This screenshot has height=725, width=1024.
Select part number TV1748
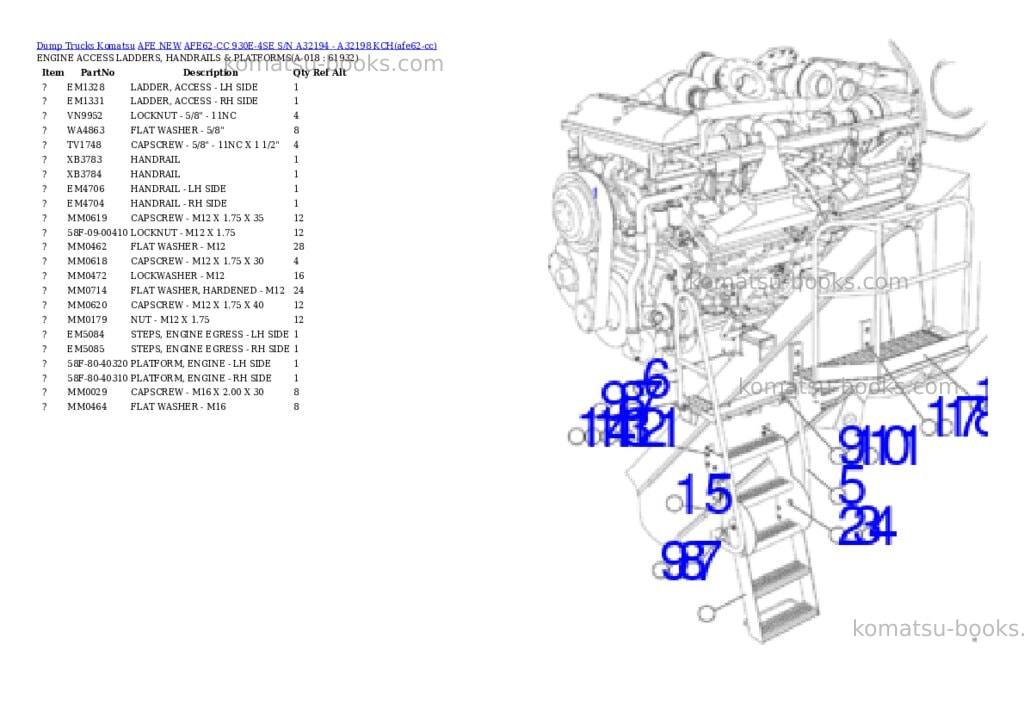(84, 145)
